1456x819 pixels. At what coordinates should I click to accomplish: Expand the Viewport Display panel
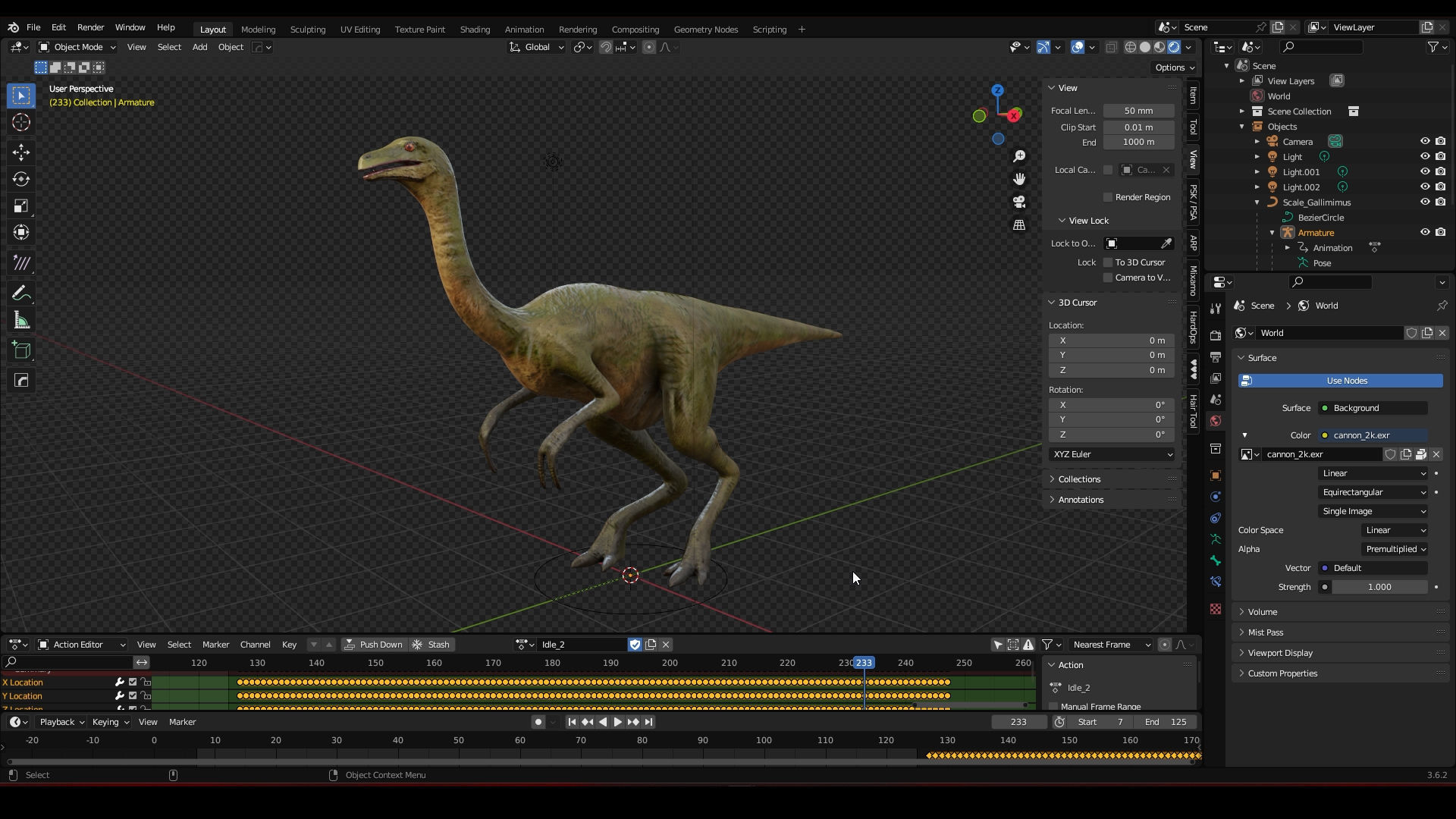pos(1340,653)
